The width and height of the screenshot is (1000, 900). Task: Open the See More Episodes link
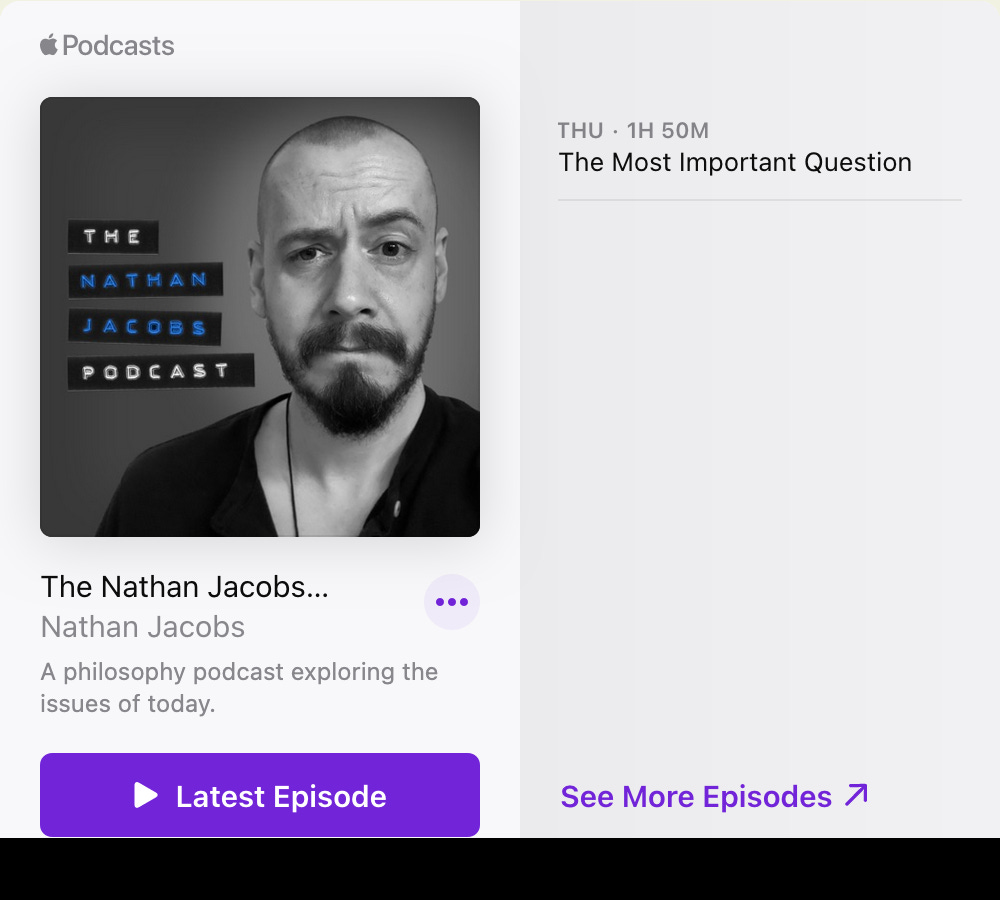click(714, 796)
